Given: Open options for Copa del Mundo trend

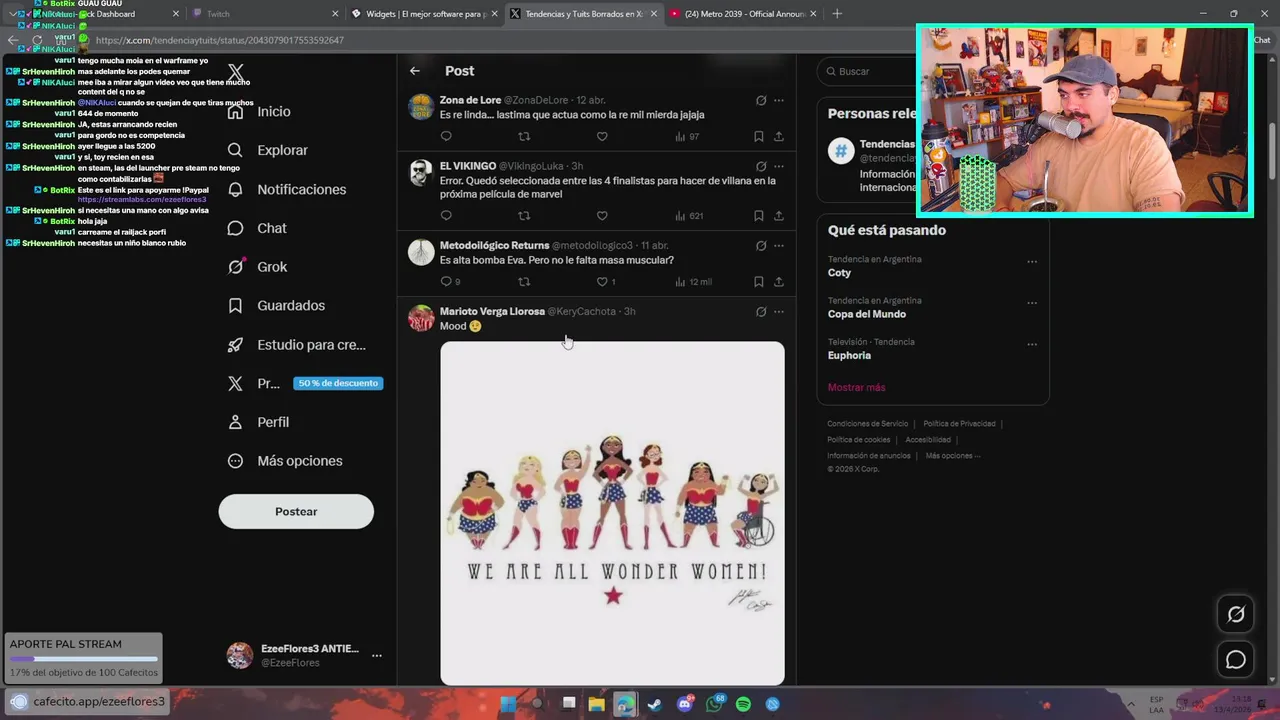Looking at the screenshot, I should (x=1032, y=303).
